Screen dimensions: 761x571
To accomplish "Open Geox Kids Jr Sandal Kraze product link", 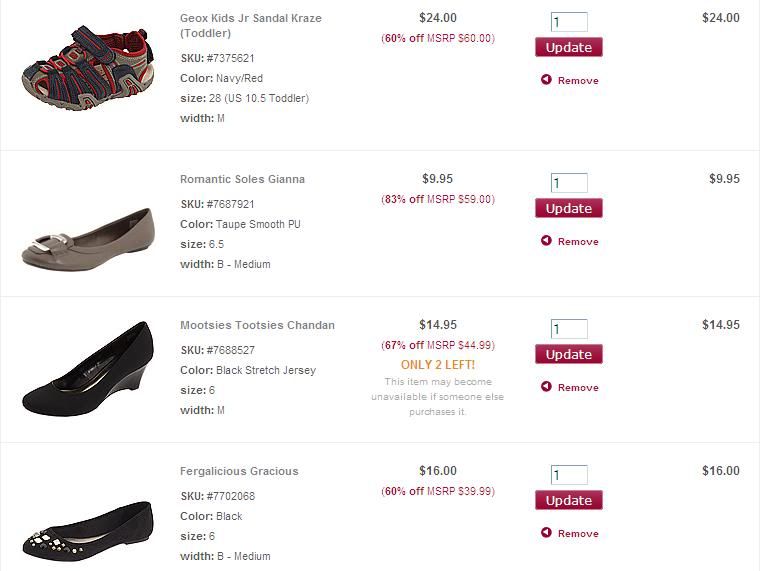I will (x=250, y=25).
